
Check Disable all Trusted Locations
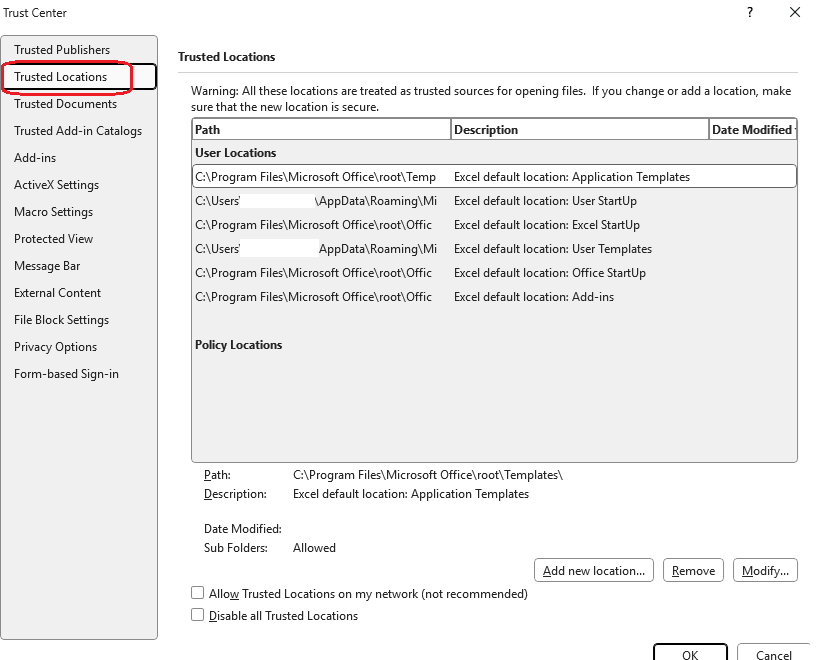pos(197,616)
